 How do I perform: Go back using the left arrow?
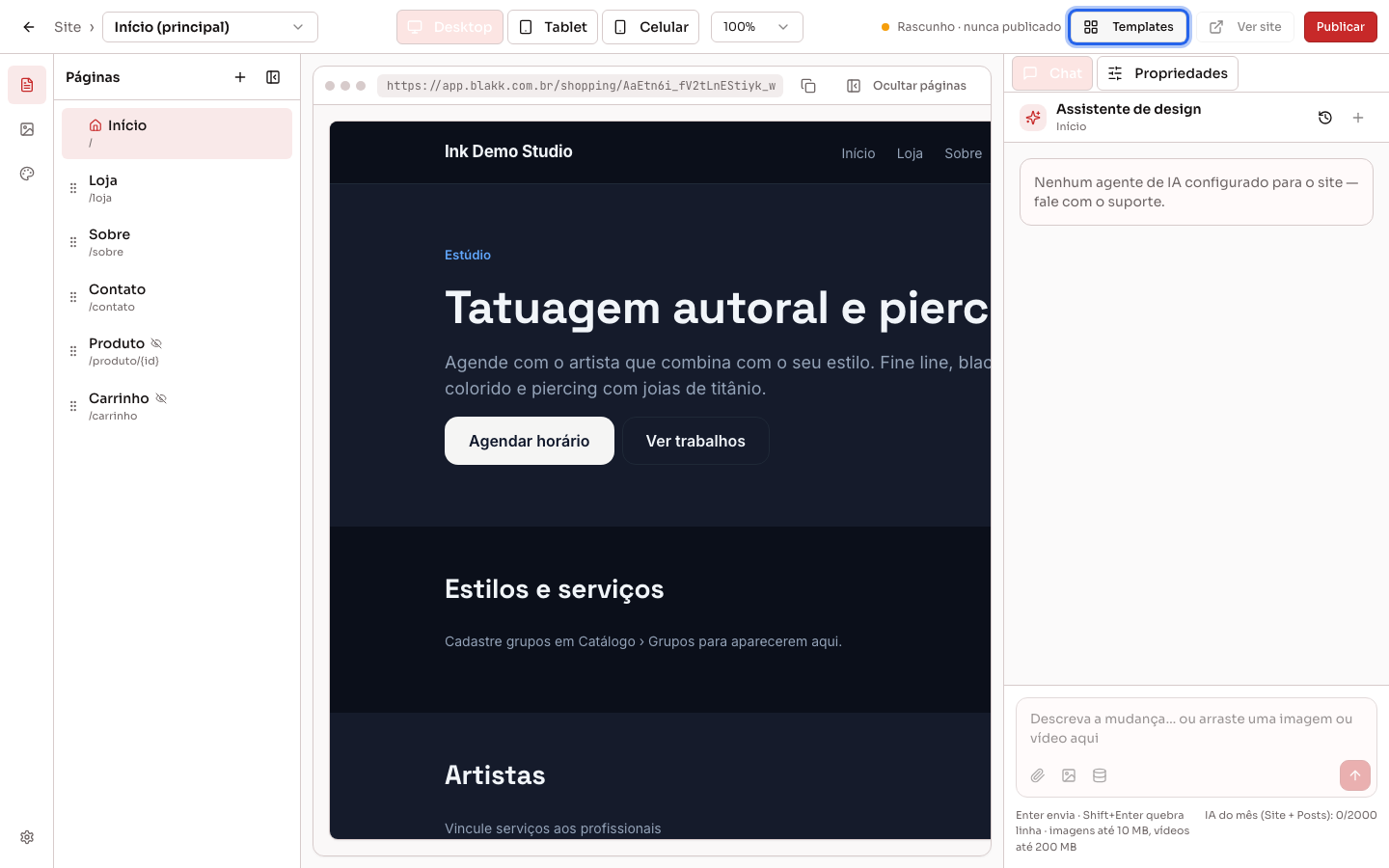(29, 27)
